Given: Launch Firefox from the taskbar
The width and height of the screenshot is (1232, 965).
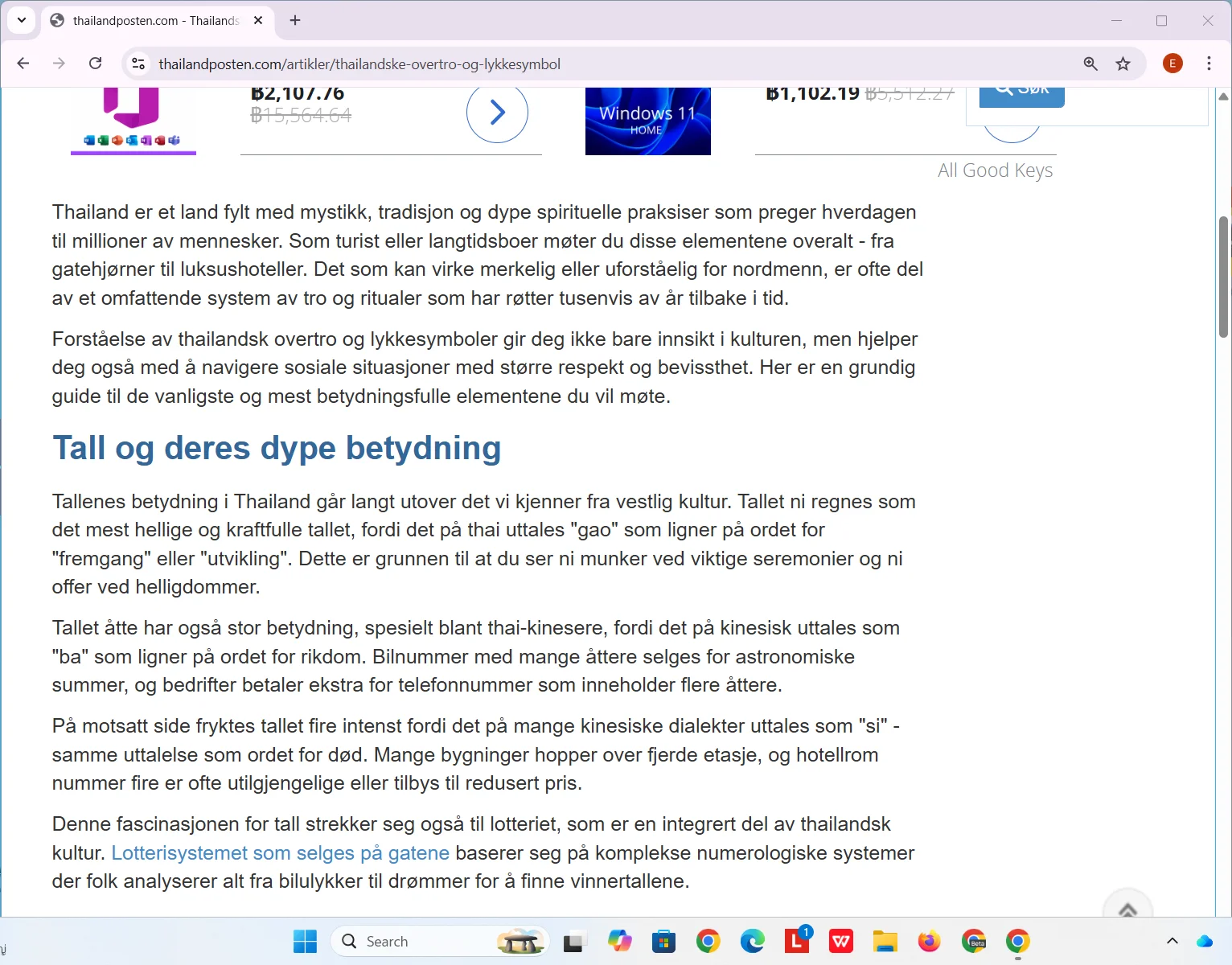Looking at the screenshot, I should [x=929, y=940].
